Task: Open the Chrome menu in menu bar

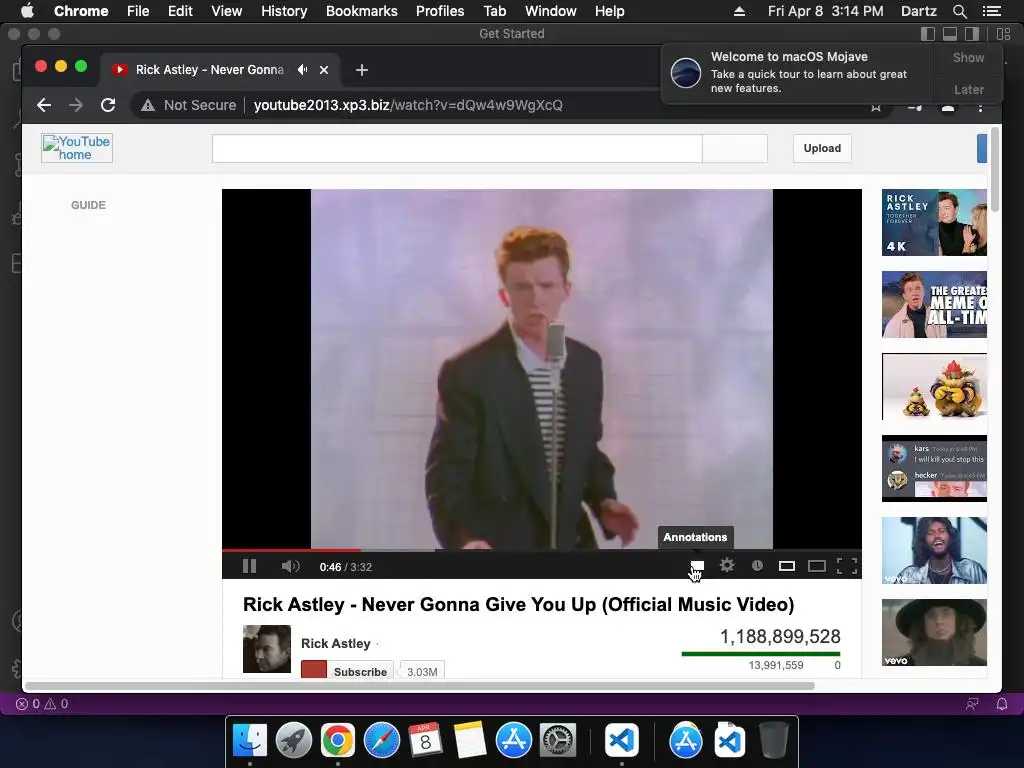Action: (x=81, y=11)
